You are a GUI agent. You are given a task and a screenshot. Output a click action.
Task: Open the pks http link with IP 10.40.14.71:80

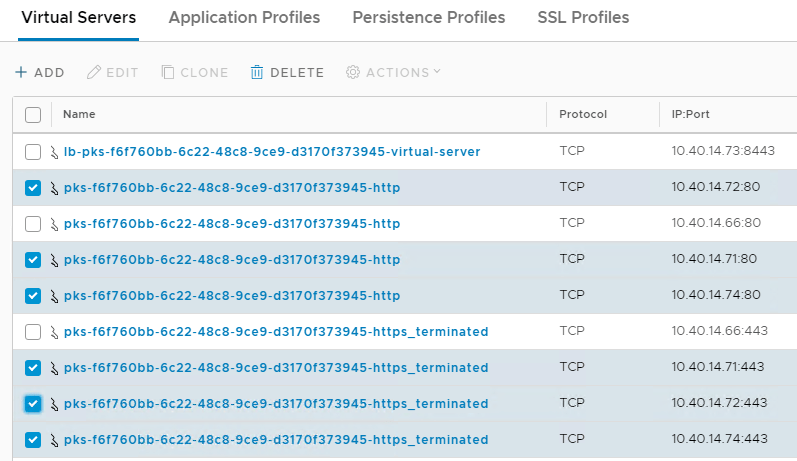pos(231,260)
